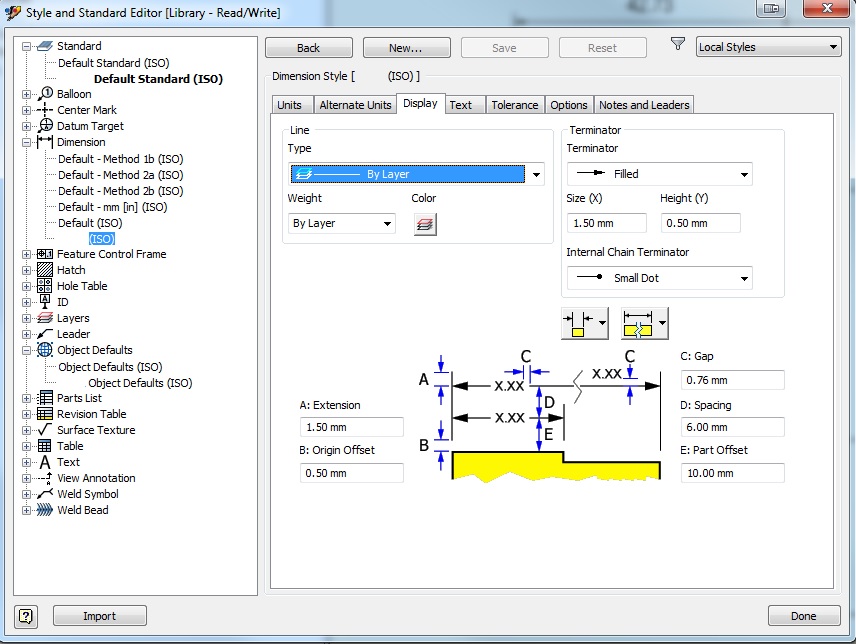Click the Weld Symbol icon

click(45, 494)
